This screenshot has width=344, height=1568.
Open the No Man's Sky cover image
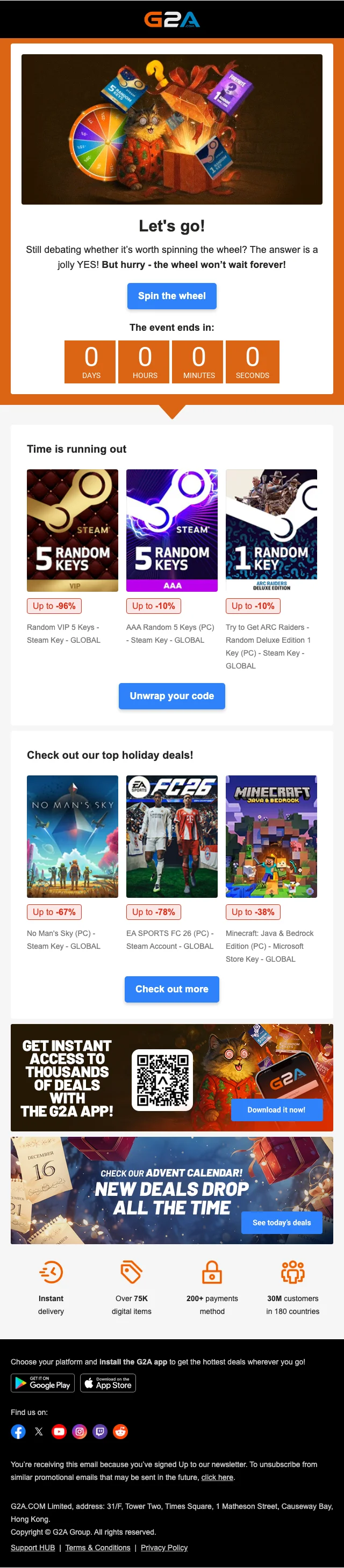tap(73, 836)
